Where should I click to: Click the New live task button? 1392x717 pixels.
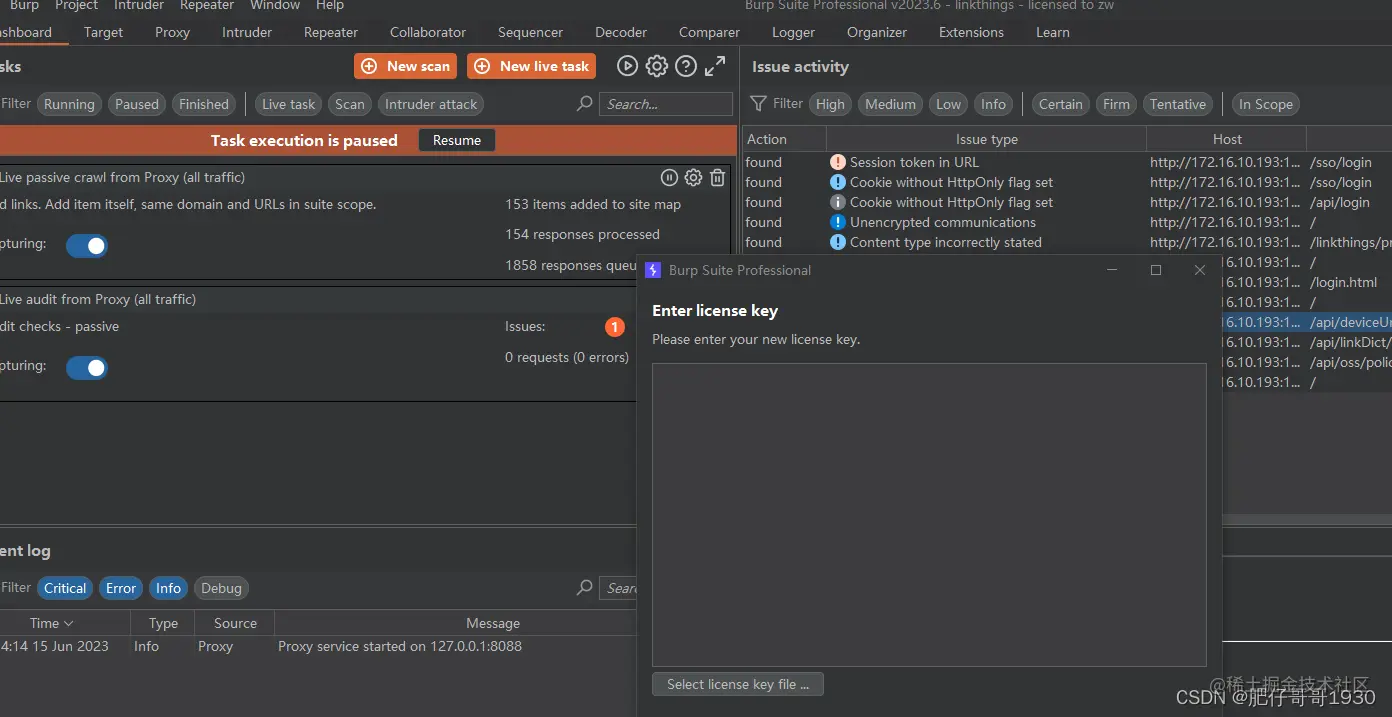click(532, 66)
